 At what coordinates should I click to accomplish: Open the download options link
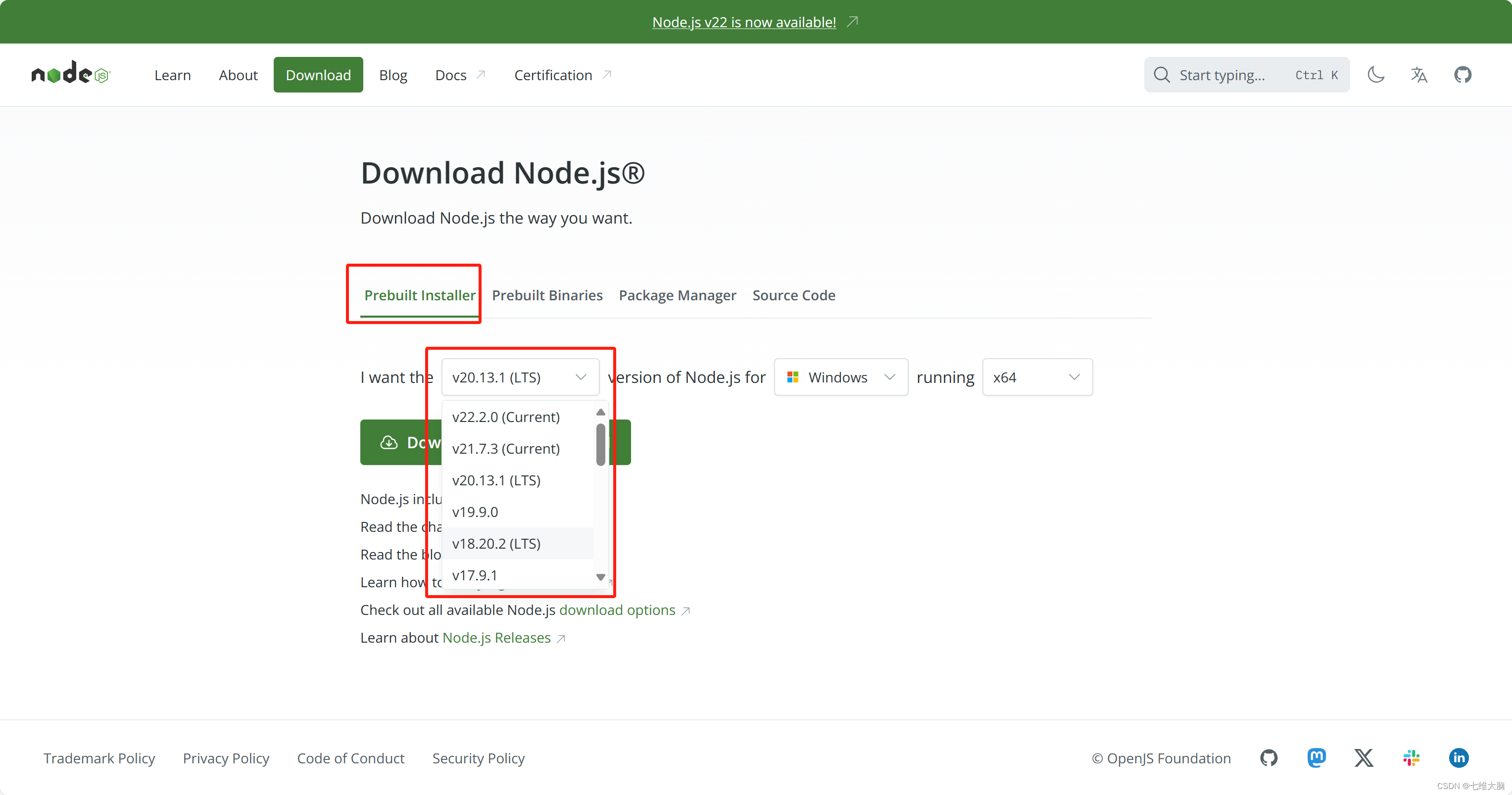tap(617, 610)
